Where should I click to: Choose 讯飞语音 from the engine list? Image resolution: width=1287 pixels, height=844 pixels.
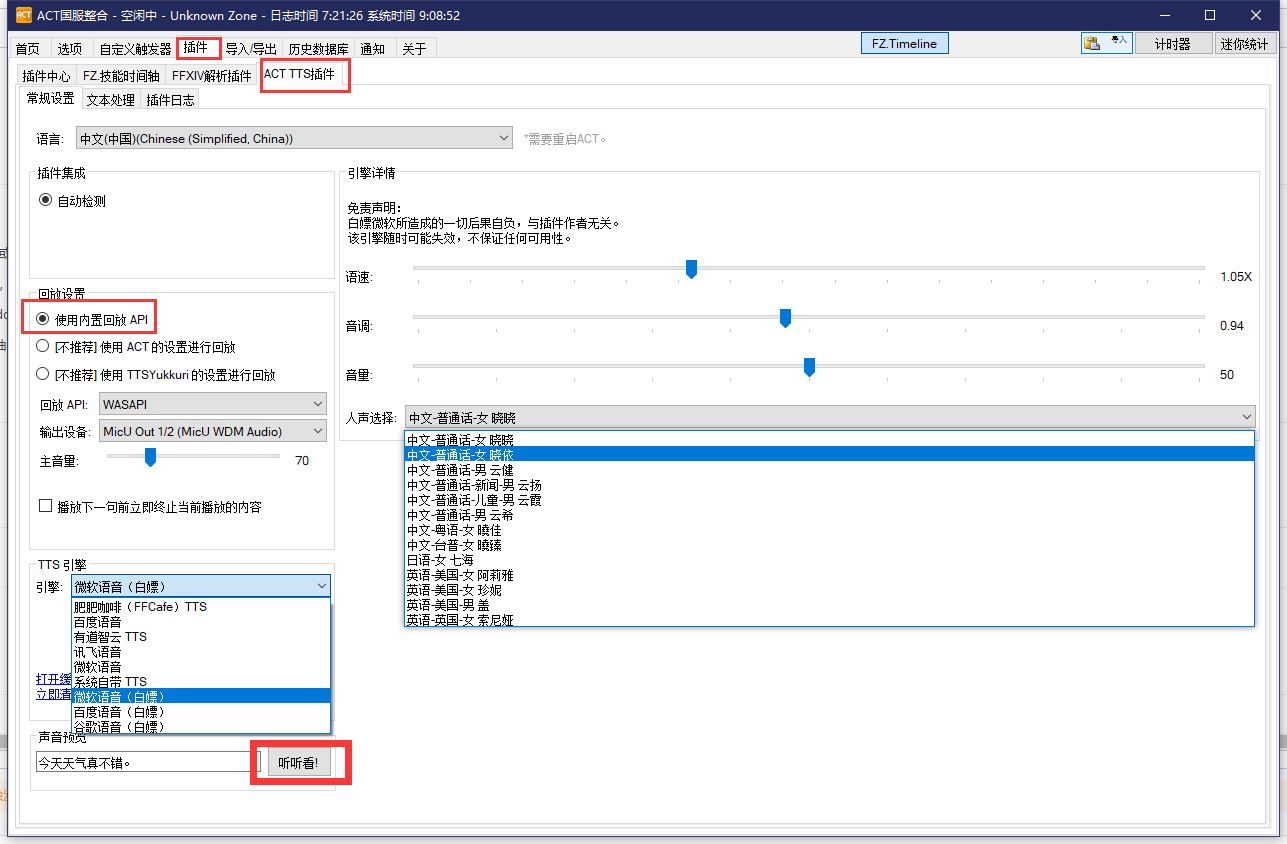[x=98, y=651]
